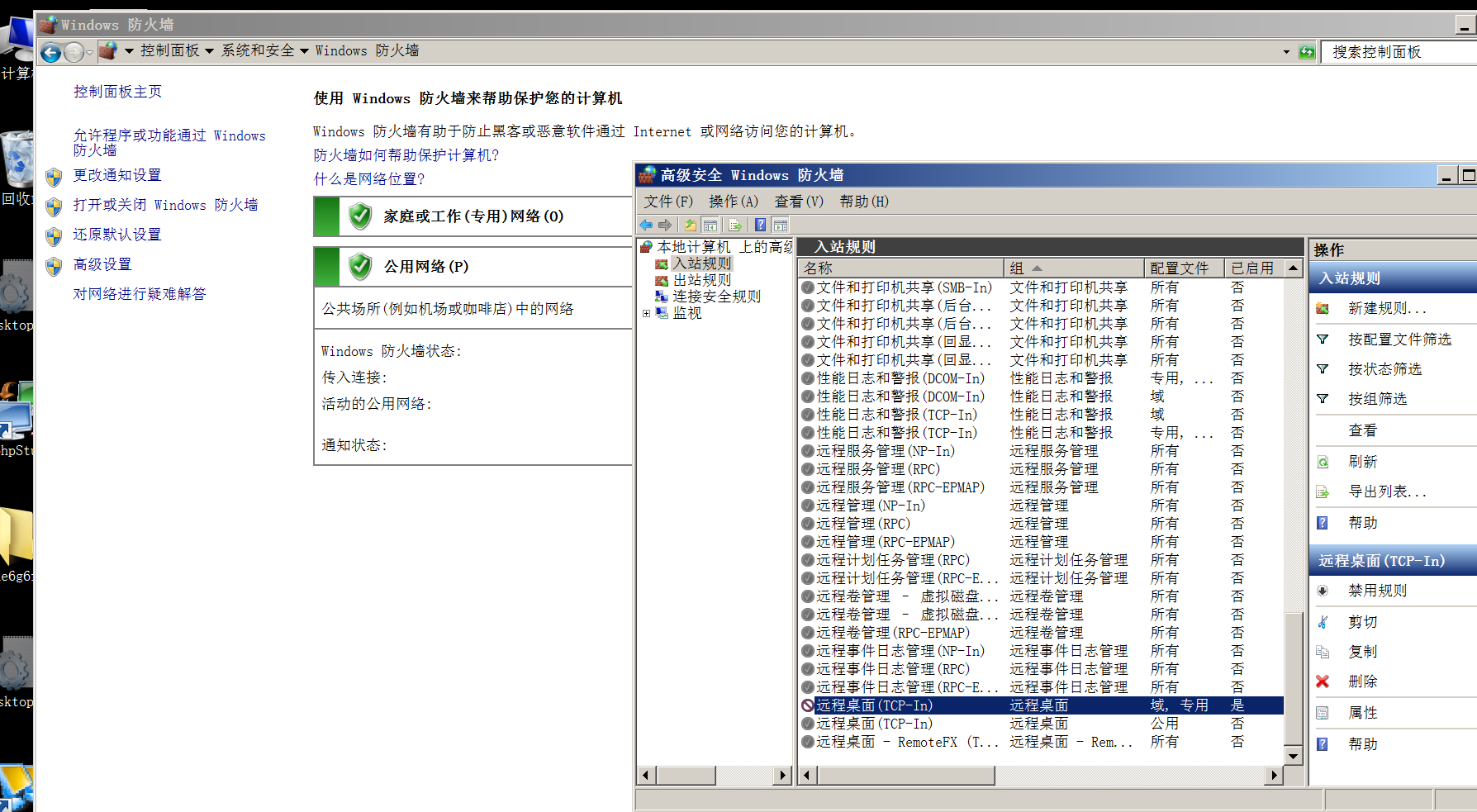Open the 查看(V) menu
The width and height of the screenshot is (1477, 812).
tap(799, 202)
